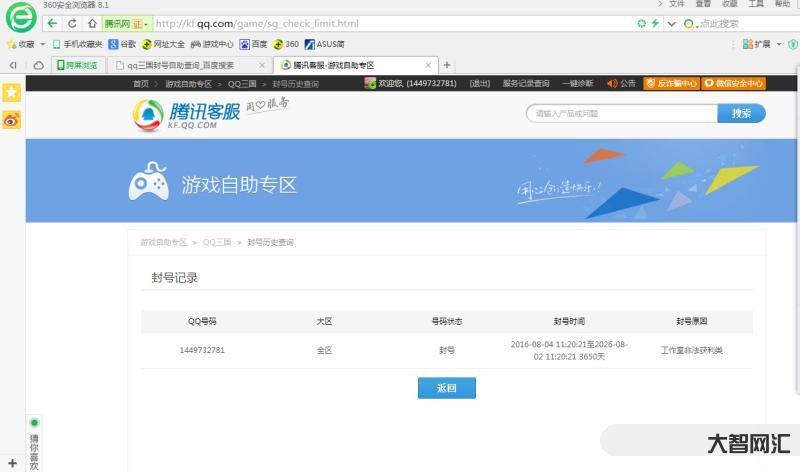Click the home icon in browser toolbar
The width and height of the screenshot is (800, 472).
(x=92, y=23)
